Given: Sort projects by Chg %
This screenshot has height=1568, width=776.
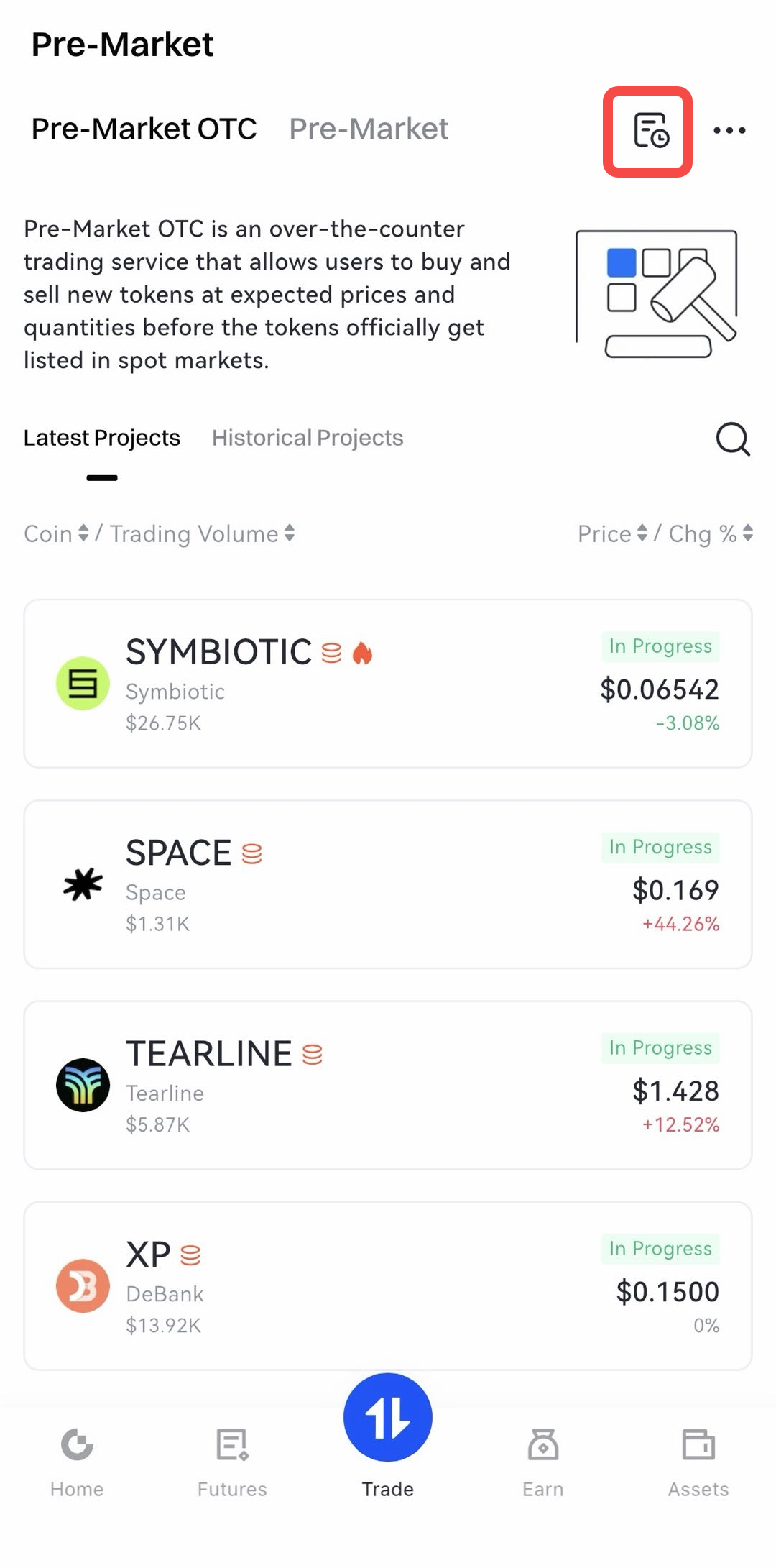Looking at the screenshot, I should [711, 533].
